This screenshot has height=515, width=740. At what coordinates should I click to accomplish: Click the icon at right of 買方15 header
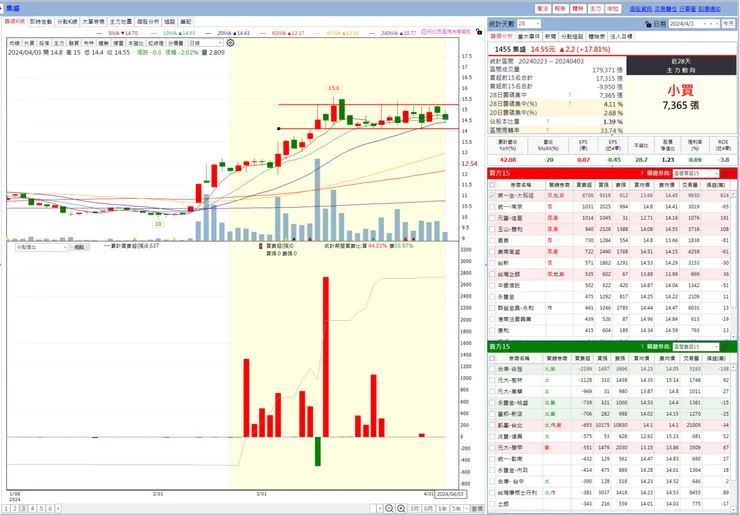click(726, 173)
